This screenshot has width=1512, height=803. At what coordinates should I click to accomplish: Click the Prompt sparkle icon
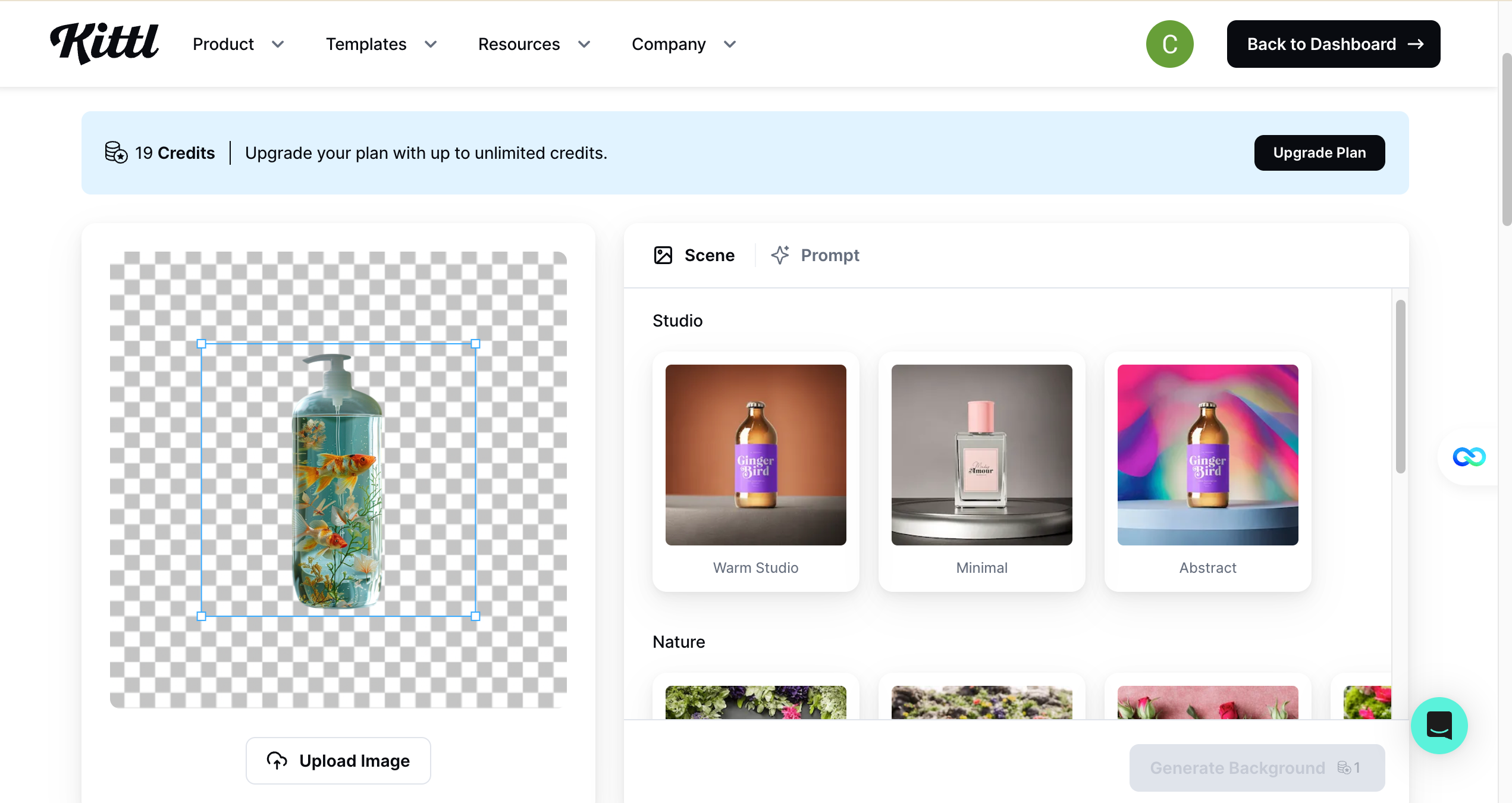click(x=780, y=255)
